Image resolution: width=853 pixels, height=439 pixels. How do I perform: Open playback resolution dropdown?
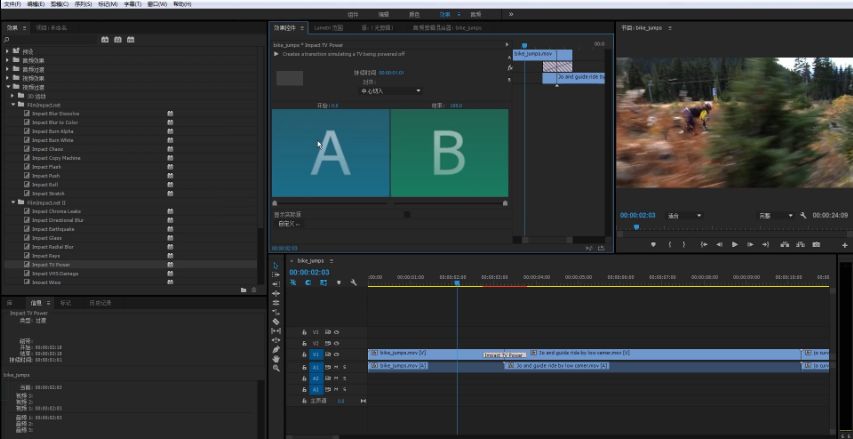[x=776, y=216]
